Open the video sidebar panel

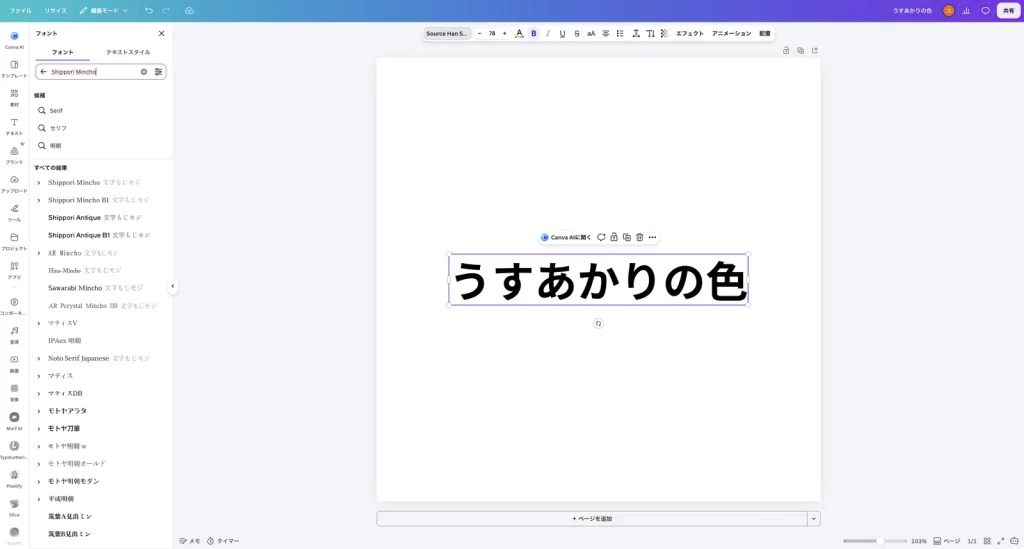(x=14, y=363)
